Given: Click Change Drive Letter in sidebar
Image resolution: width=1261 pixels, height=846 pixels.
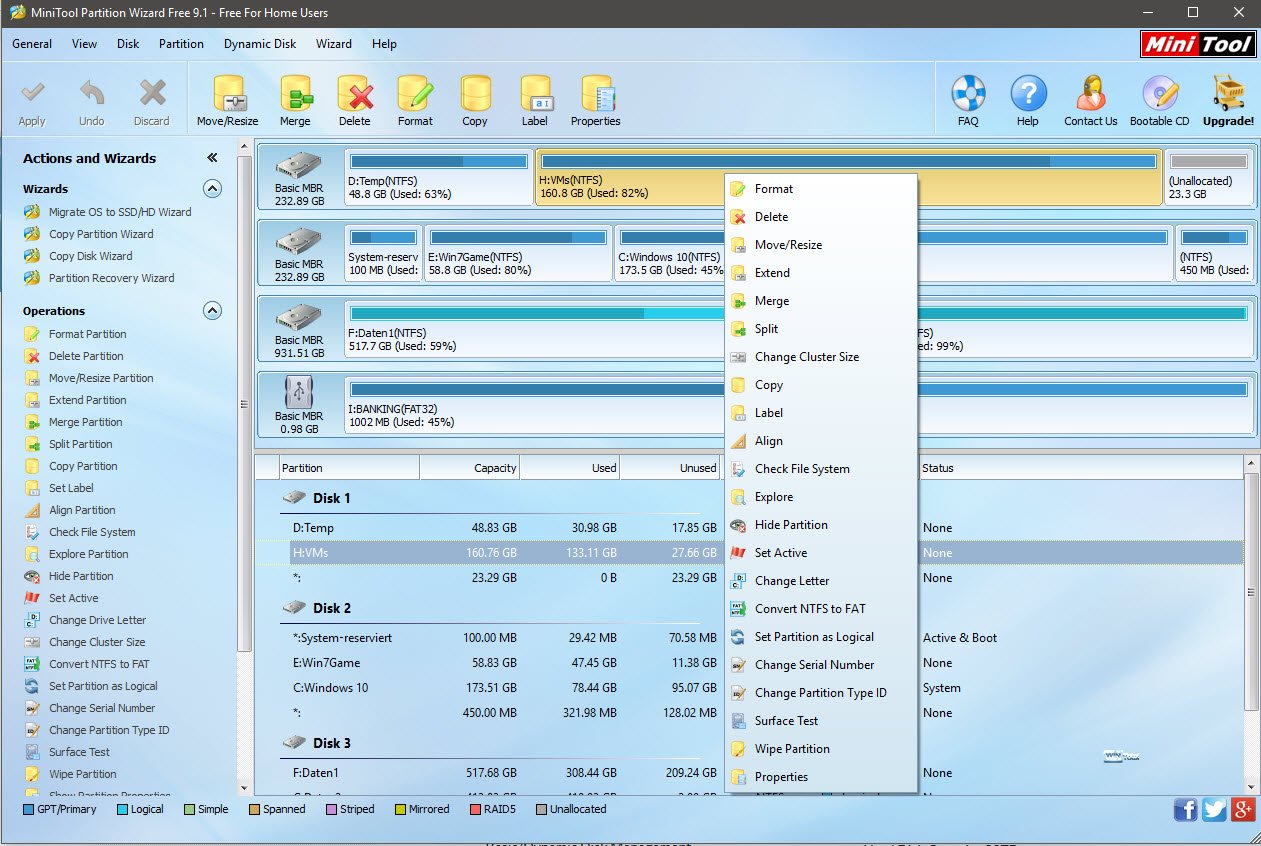Looking at the screenshot, I should coord(97,620).
